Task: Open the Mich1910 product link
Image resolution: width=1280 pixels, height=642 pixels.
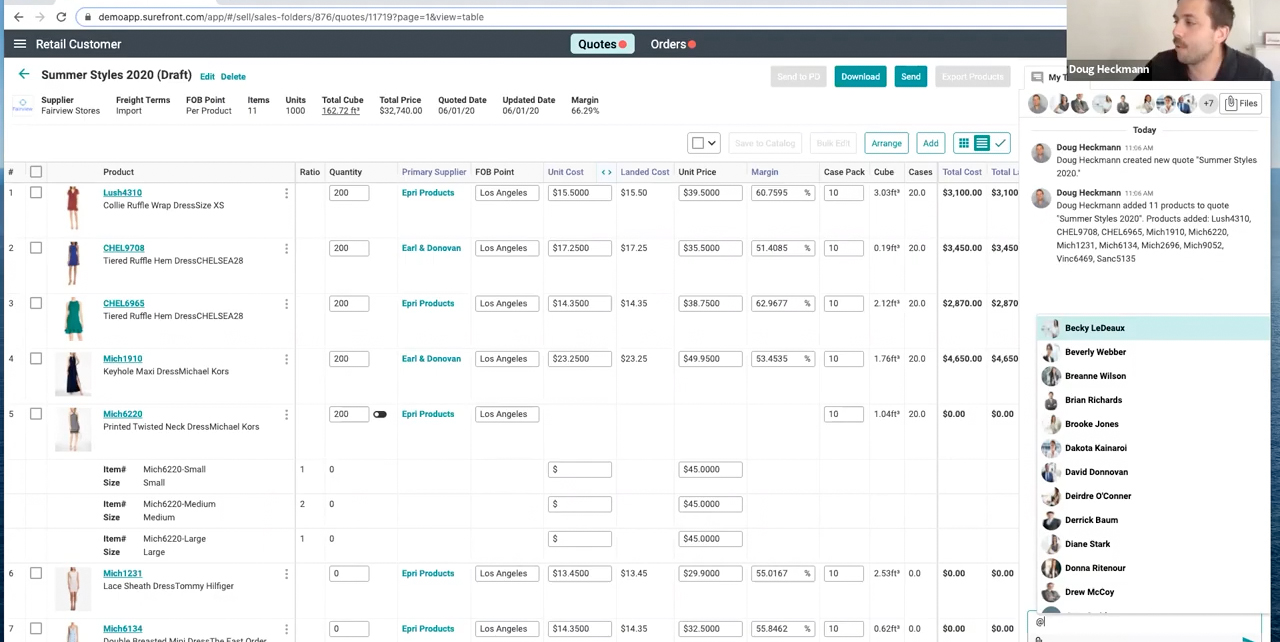Action: pos(123,359)
